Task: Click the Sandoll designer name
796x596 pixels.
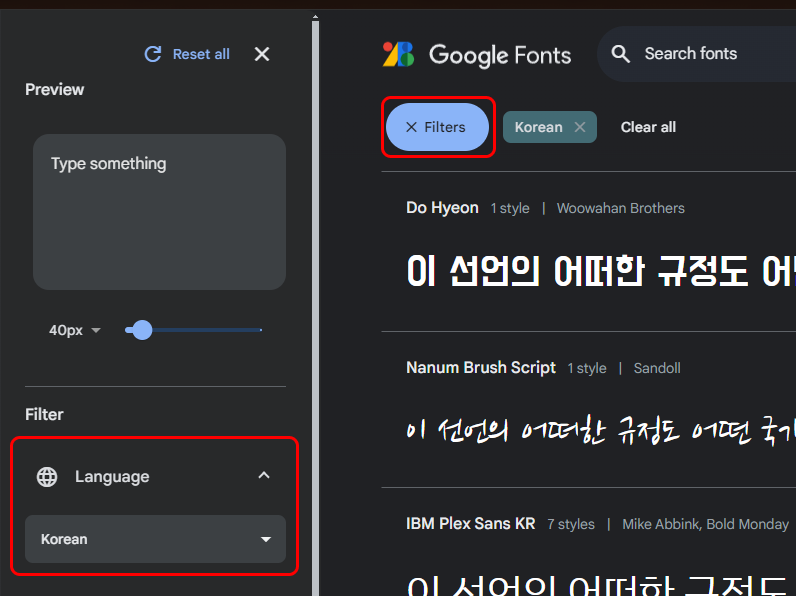Action: pyautogui.click(x=657, y=368)
